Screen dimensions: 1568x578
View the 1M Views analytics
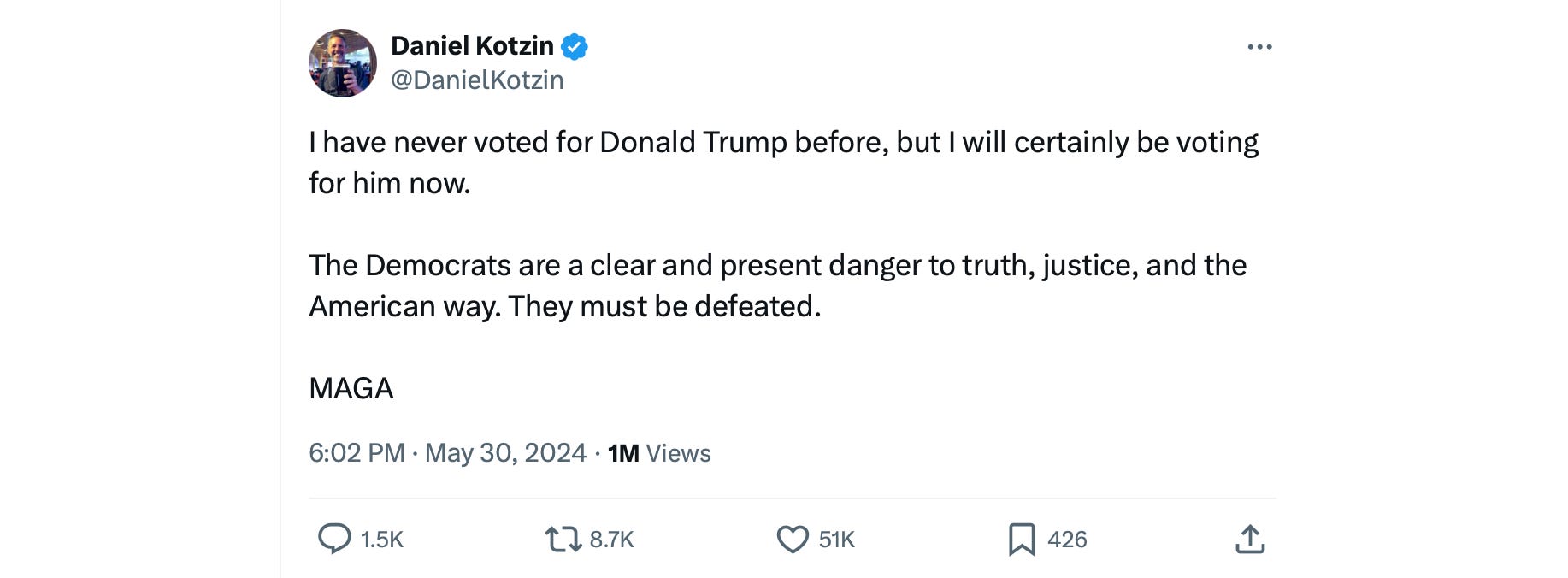point(659,452)
